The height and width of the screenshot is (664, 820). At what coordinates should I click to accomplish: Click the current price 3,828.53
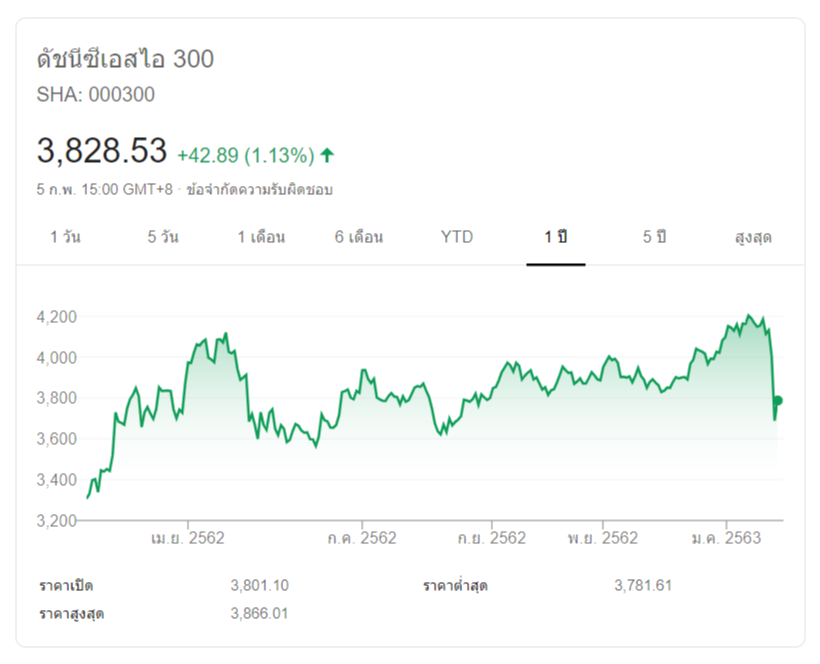[x=102, y=151]
